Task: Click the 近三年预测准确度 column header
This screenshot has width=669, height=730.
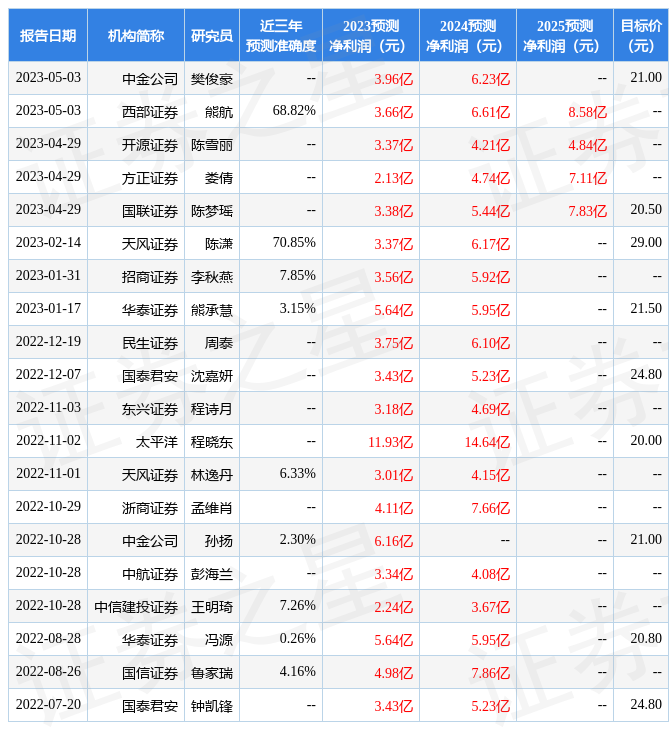Action: tap(281, 35)
